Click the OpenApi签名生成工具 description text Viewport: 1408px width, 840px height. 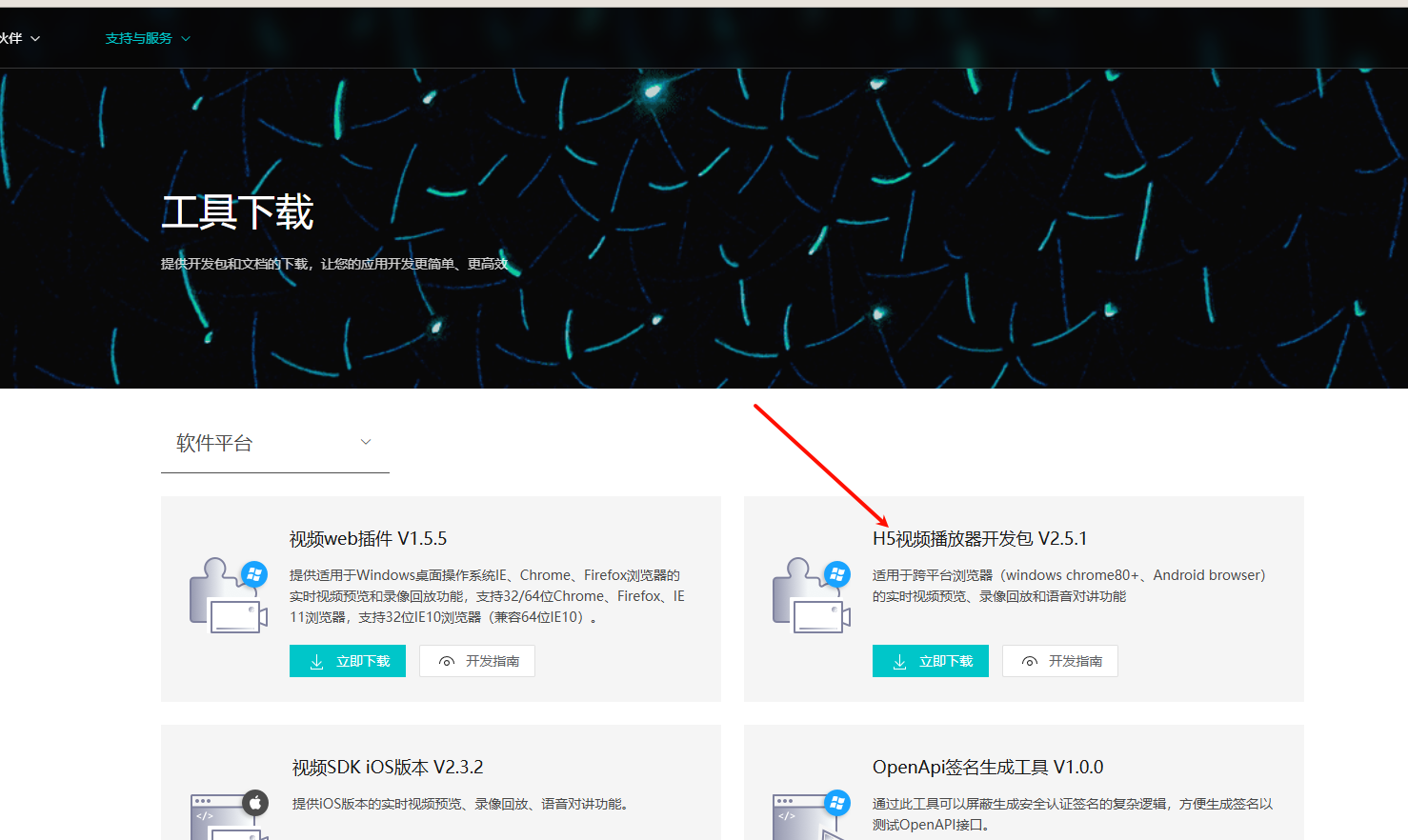coord(1072,813)
